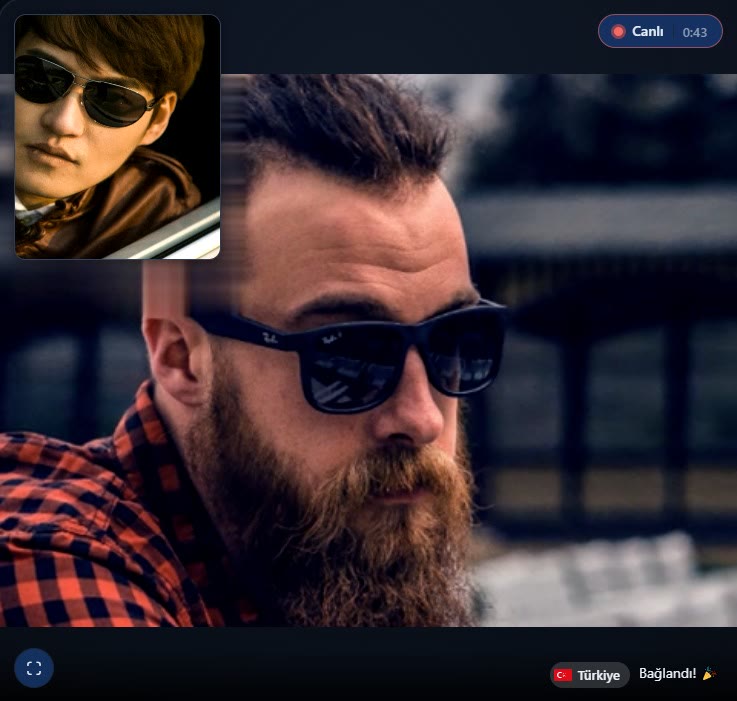
Task: Click the red live recording dot
Action: tap(618, 32)
